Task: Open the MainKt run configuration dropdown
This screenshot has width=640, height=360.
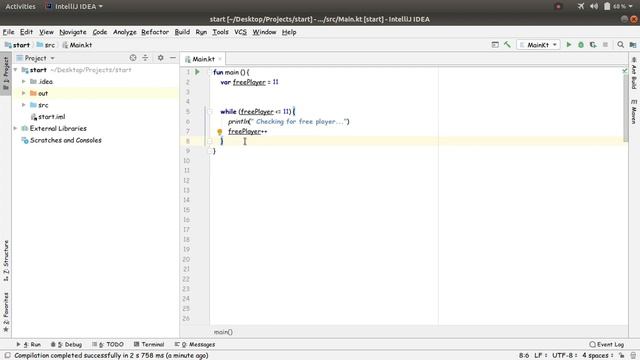Action: click(538, 45)
